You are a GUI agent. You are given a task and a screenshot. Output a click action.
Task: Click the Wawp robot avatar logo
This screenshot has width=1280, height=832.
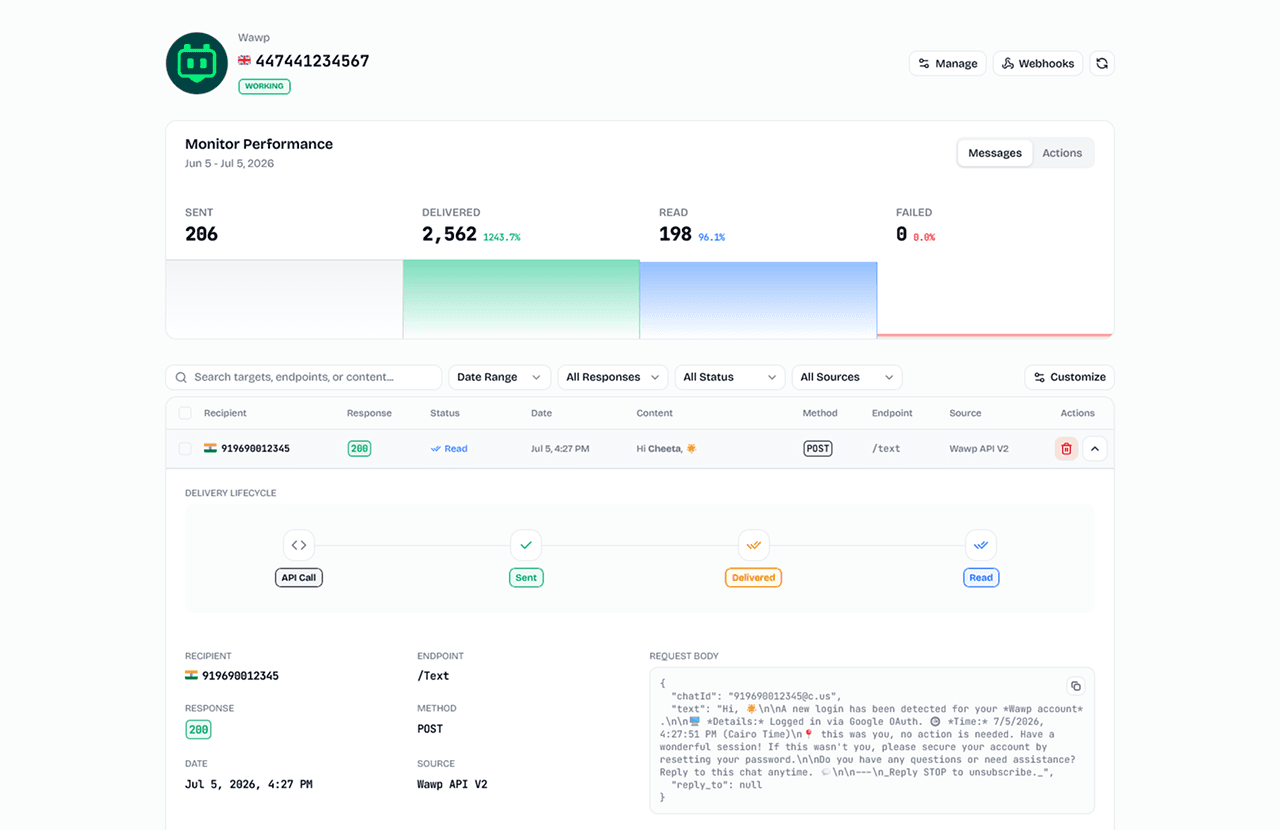coord(197,63)
